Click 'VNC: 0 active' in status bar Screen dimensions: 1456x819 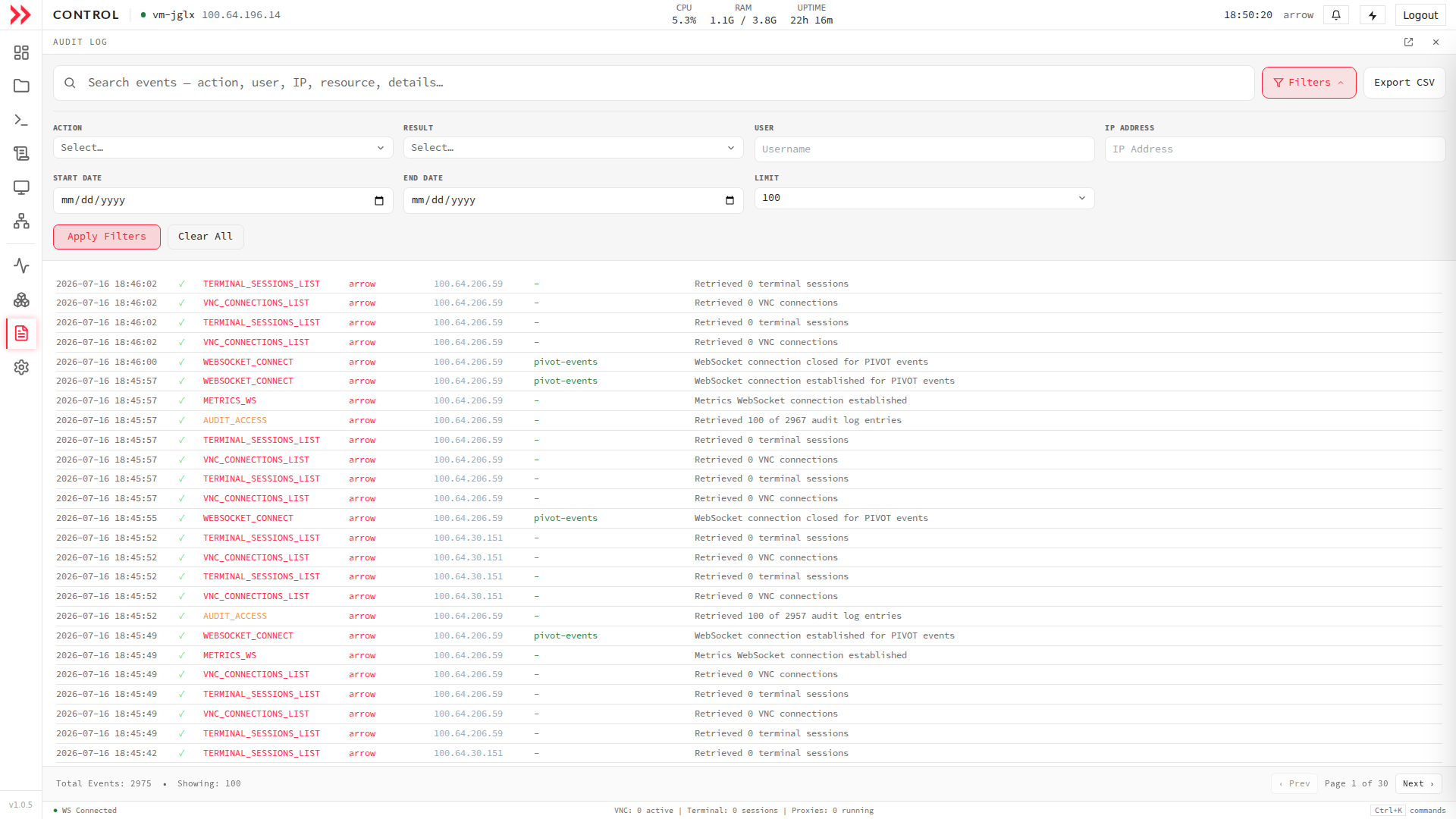click(644, 810)
